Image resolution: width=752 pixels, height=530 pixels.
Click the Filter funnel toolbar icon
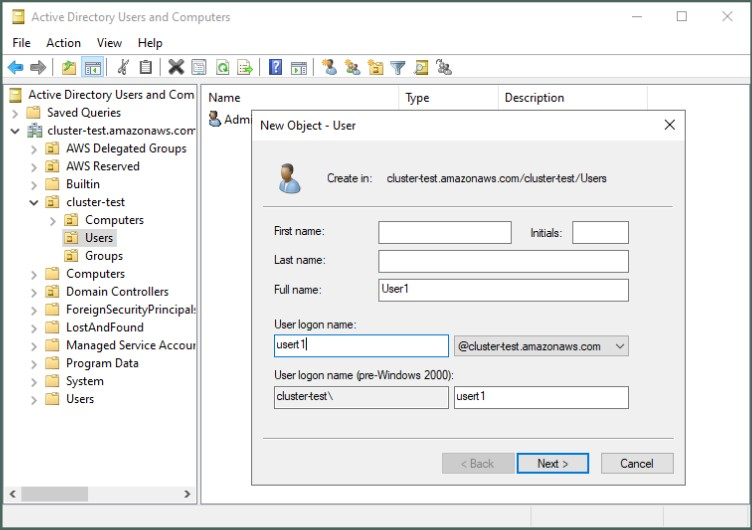398,68
